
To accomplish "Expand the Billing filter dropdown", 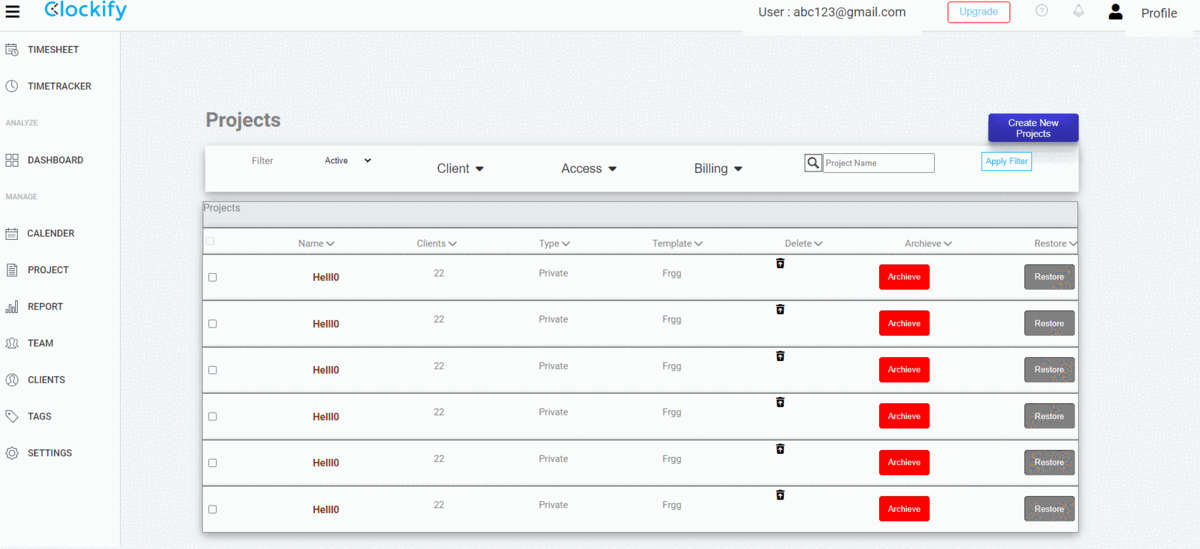I will tap(718, 169).
